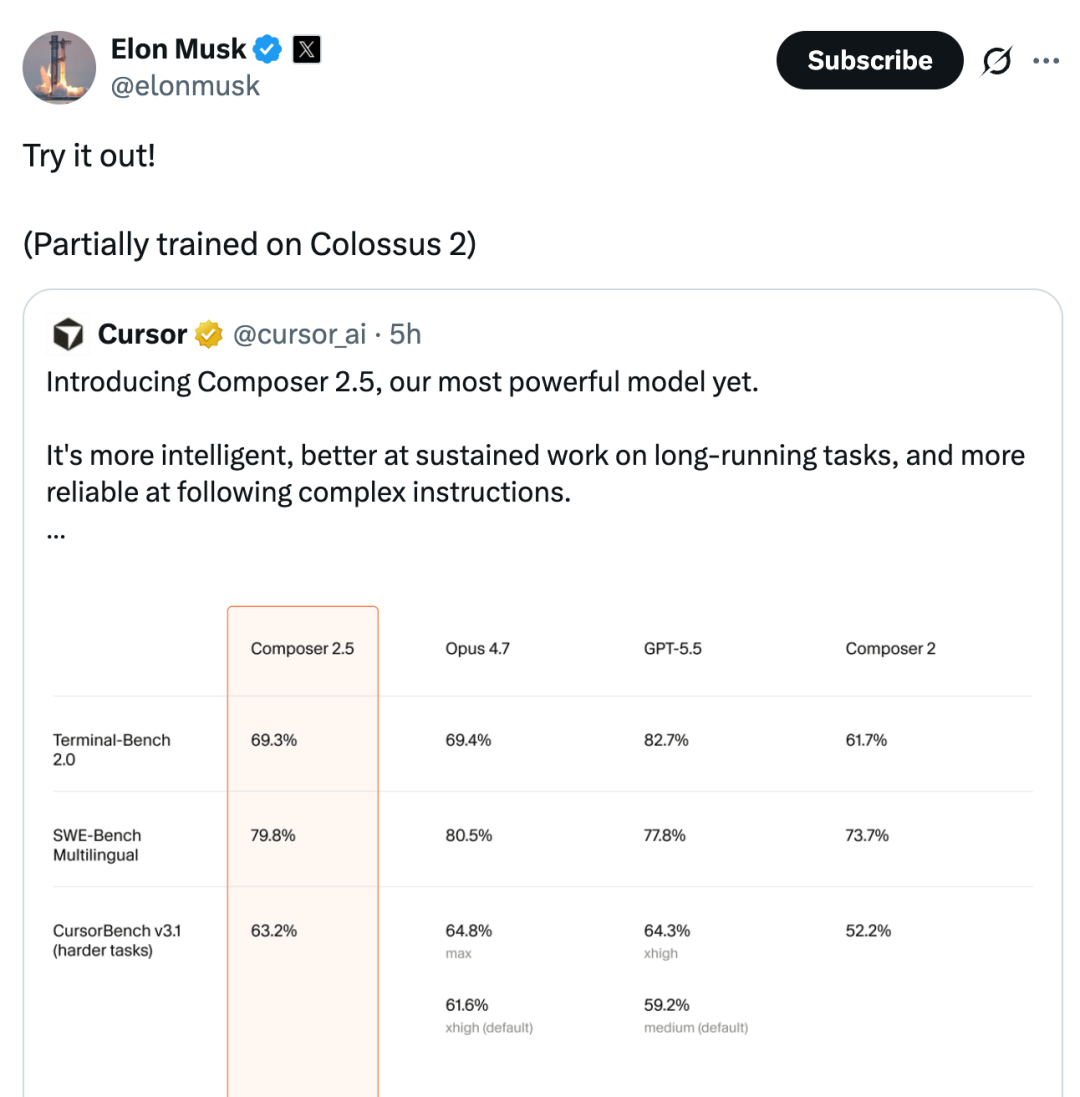Open the @cursor_ai handle link
Screen dimensions: 1080x1097
coord(299,334)
